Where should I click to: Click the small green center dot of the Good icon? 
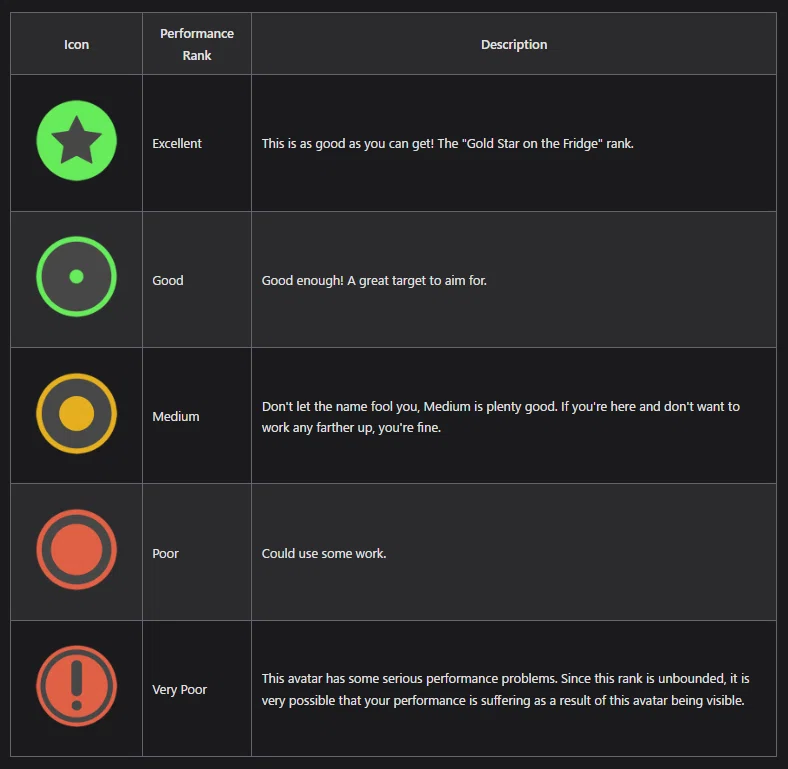(x=76, y=276)
